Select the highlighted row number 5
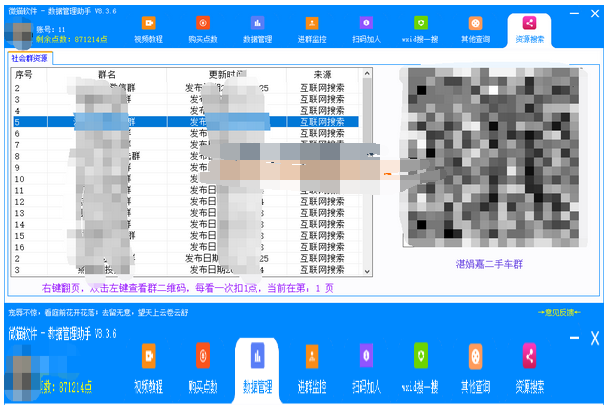This screenshot has height=405, width=609. click(18, 121)
